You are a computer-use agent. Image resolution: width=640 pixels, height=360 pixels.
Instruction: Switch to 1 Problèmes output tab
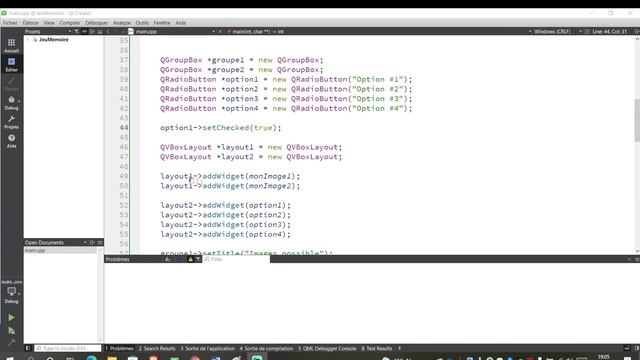119,348
